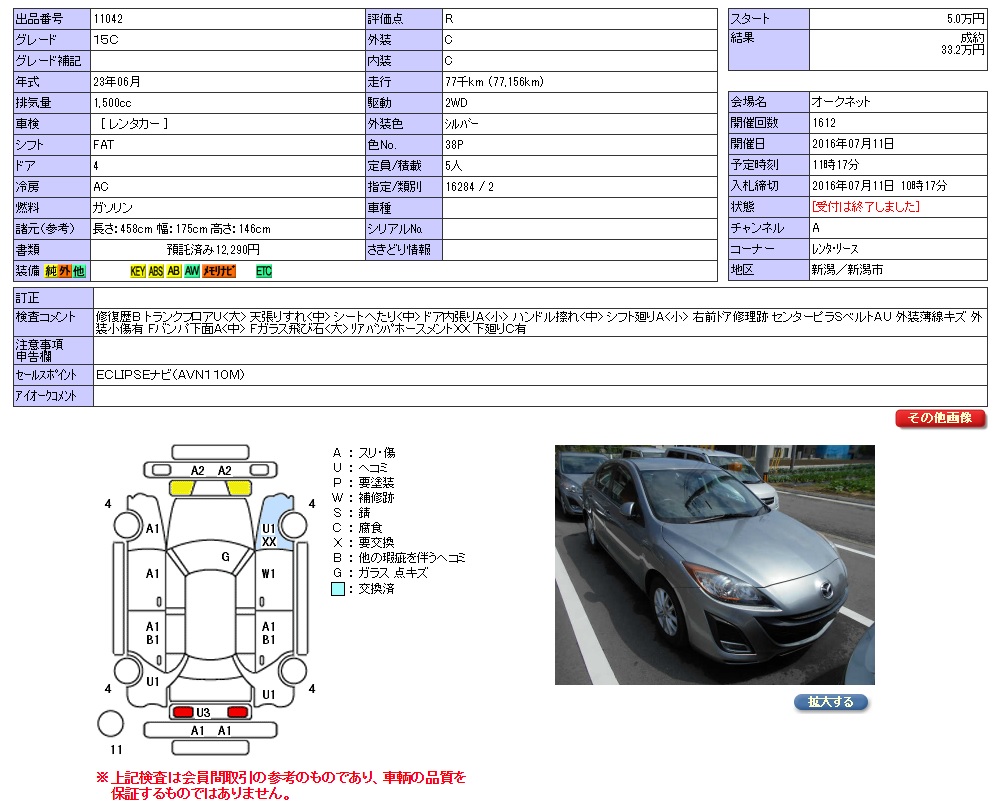Click the spare tire circle on diagram
Viewport: 995px width, 804px height.
point(112,723)
